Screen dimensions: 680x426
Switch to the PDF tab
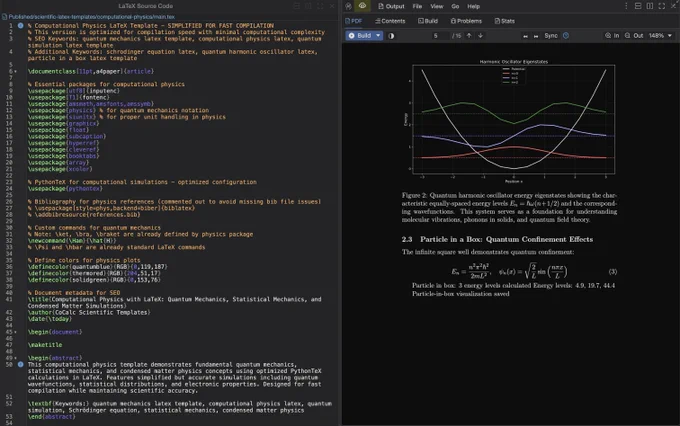tap(353, 21)
